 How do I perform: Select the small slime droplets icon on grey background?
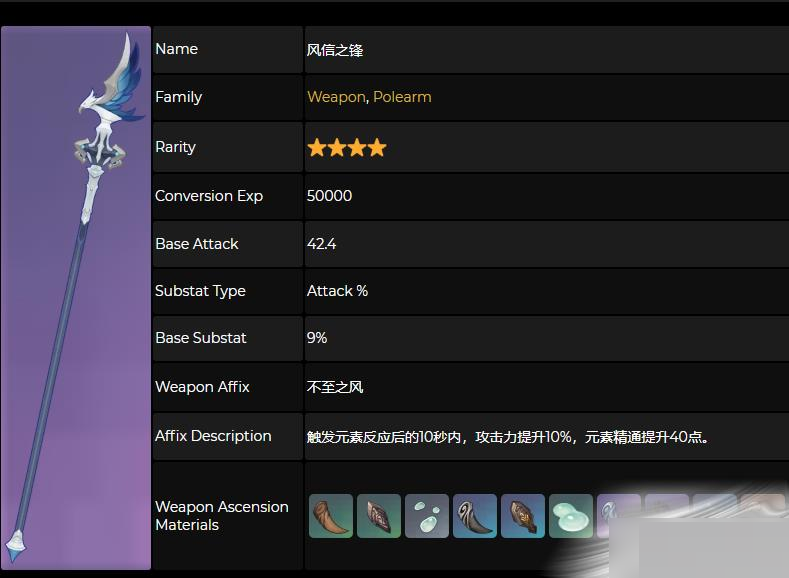click(x=427, y=516)
